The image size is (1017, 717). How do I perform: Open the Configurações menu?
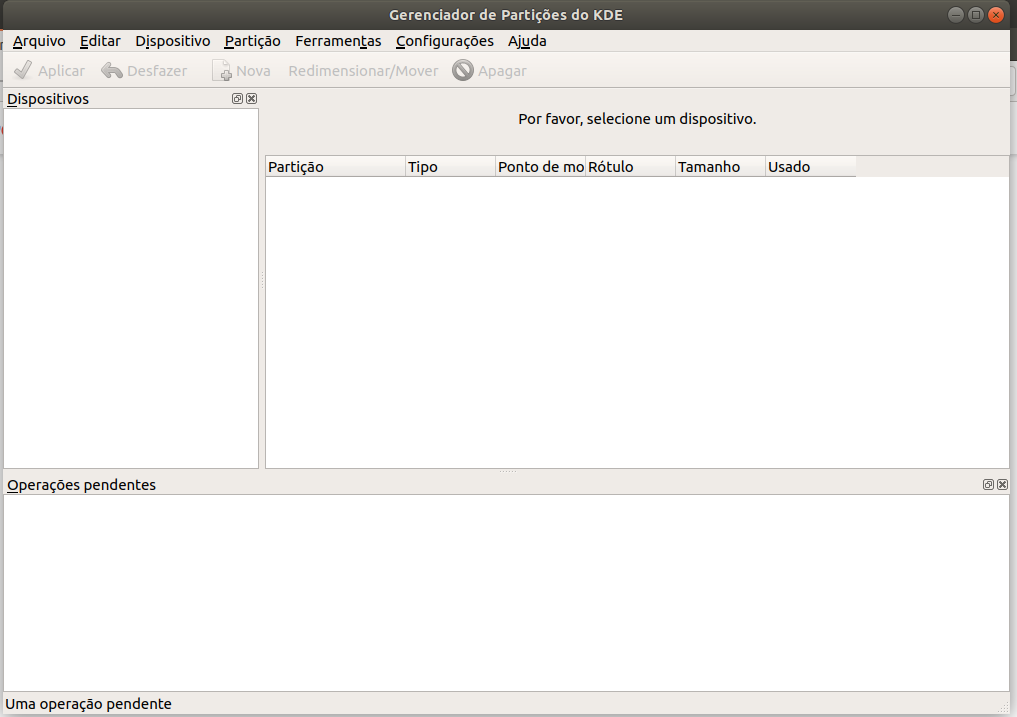[x=444, y=41]
